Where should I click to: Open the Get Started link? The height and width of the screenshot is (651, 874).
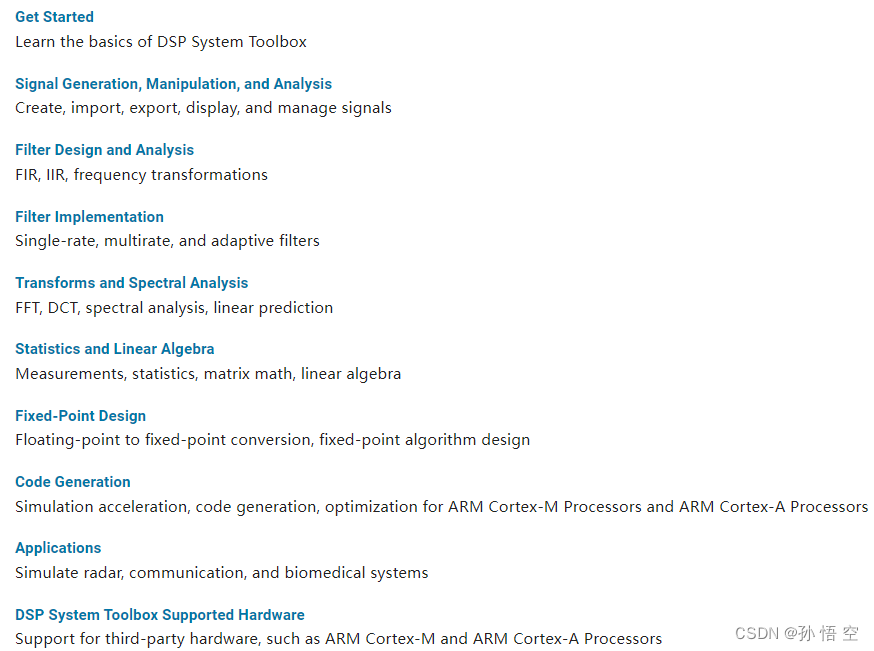[x=54, y=17]
